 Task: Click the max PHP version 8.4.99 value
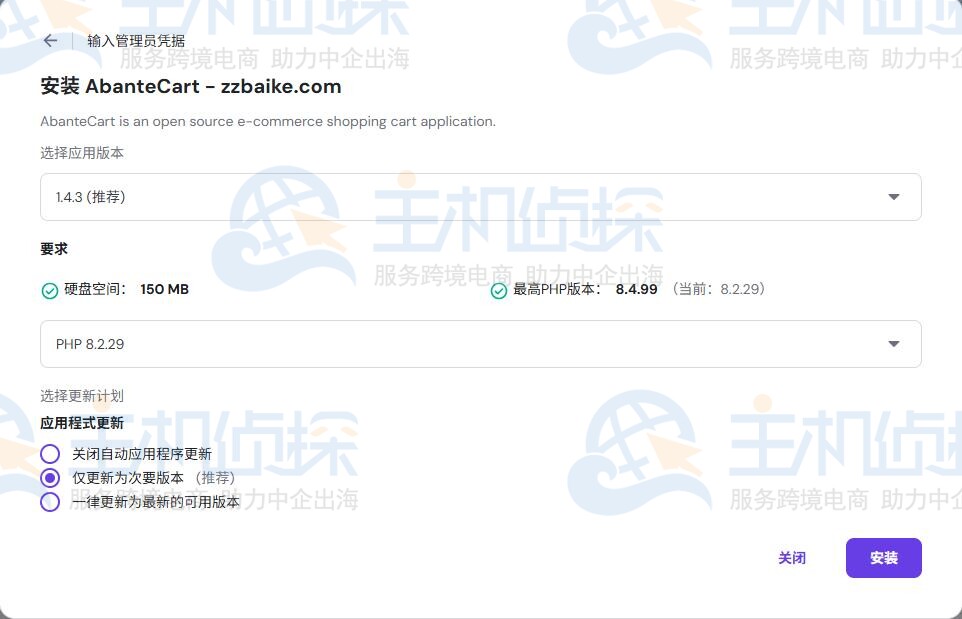tap(636, 289)
